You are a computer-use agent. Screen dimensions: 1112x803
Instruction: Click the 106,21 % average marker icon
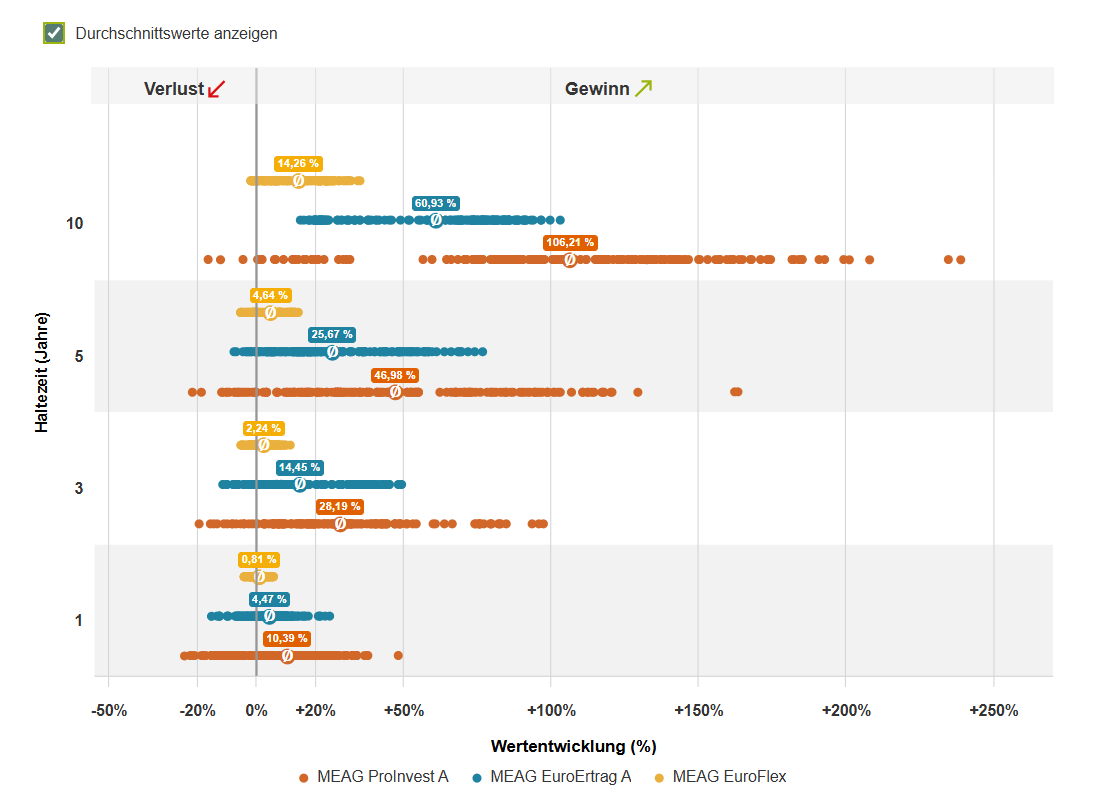click(x=570, y=260)
